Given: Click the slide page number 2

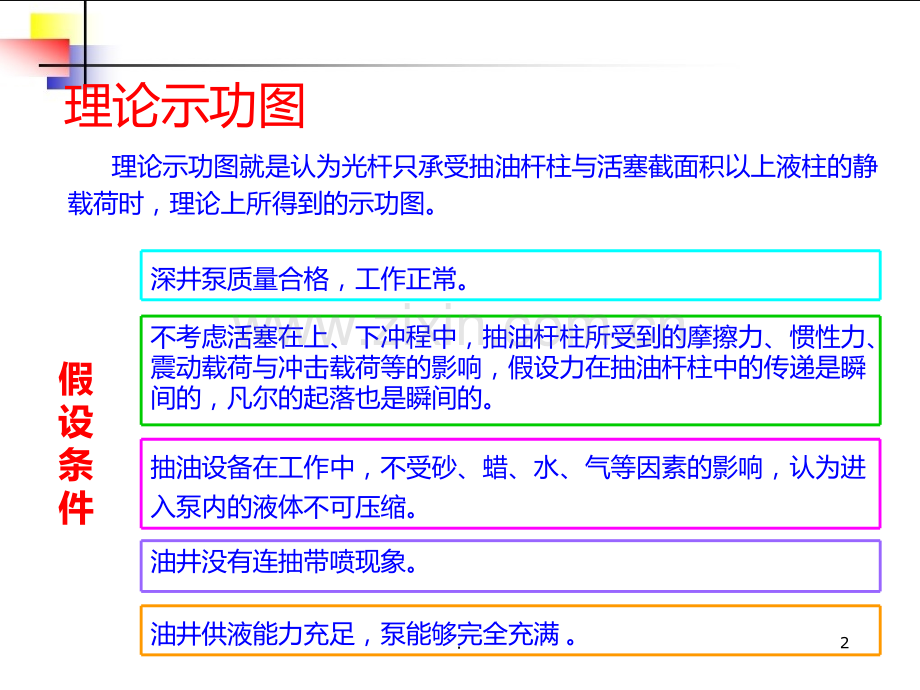Looking at the screenshot, I should (x=844, y=643).
